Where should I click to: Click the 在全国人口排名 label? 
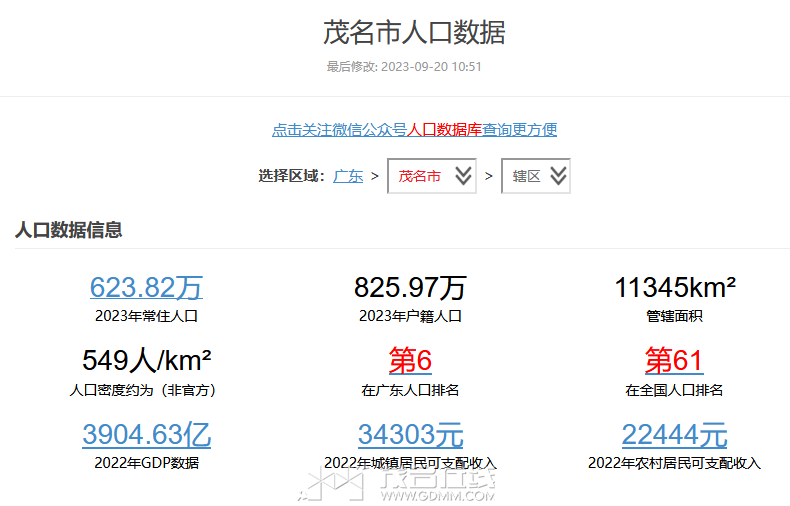tap(674, 390)
